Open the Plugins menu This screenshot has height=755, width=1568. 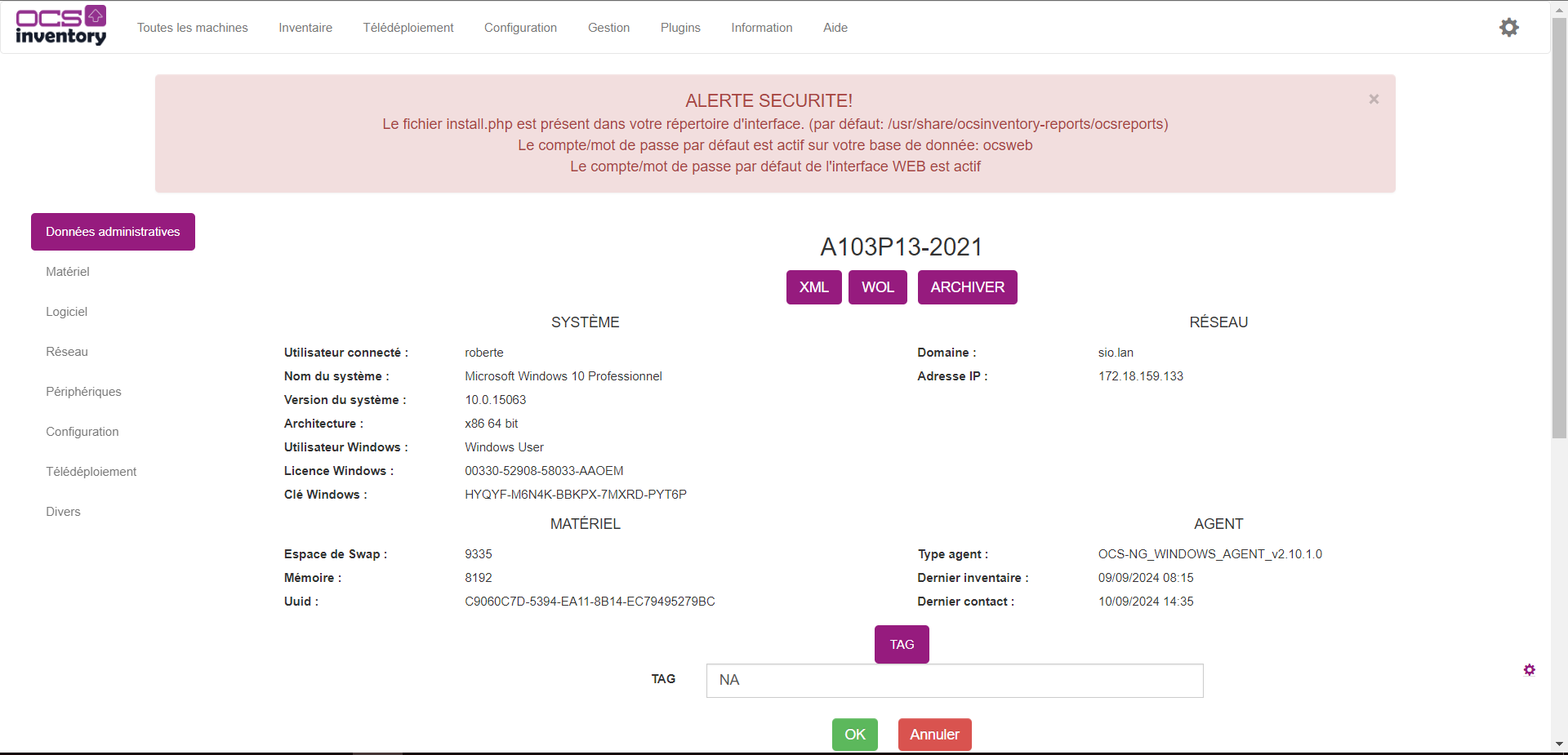[x=680, y=27]
